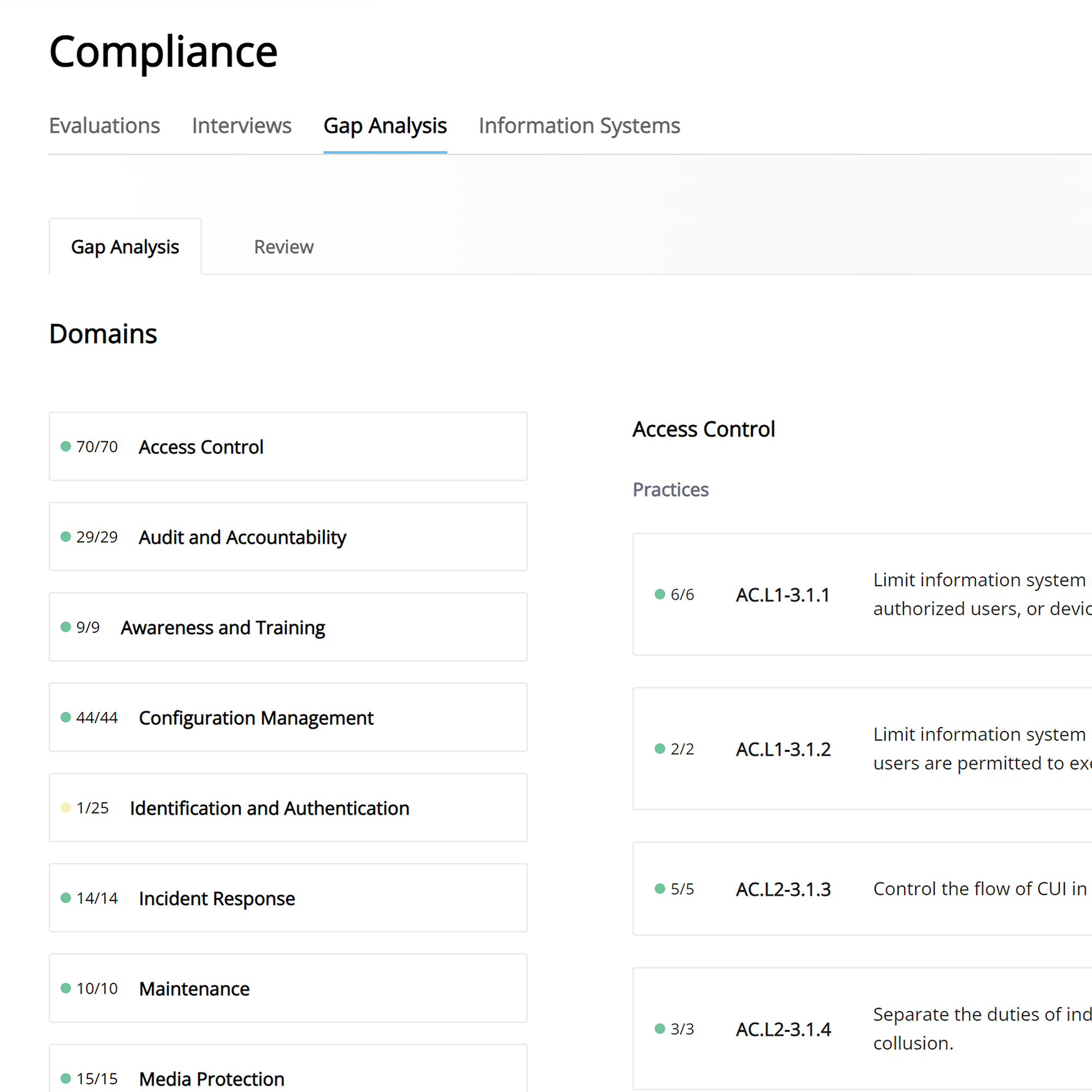Click the green status dot beside 15/15
The image size is (1092, 1092).
(x=66, y=1078)
